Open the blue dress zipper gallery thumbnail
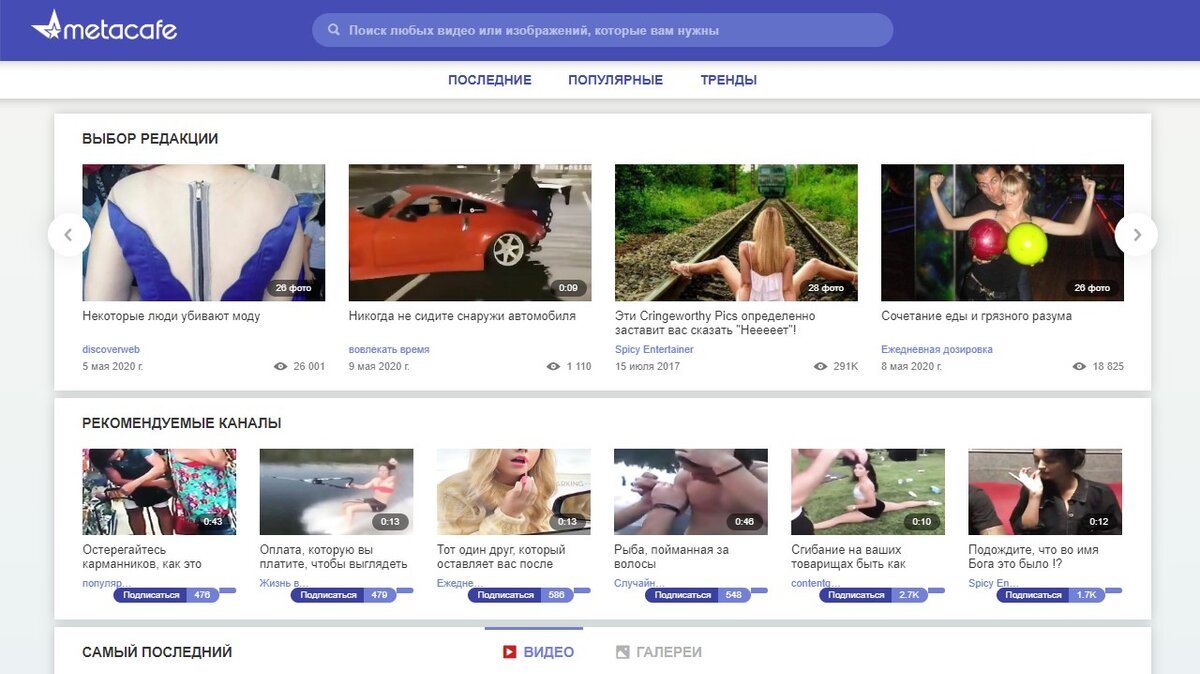Viewport: 1200px width, 674px height. click(203, 232)
